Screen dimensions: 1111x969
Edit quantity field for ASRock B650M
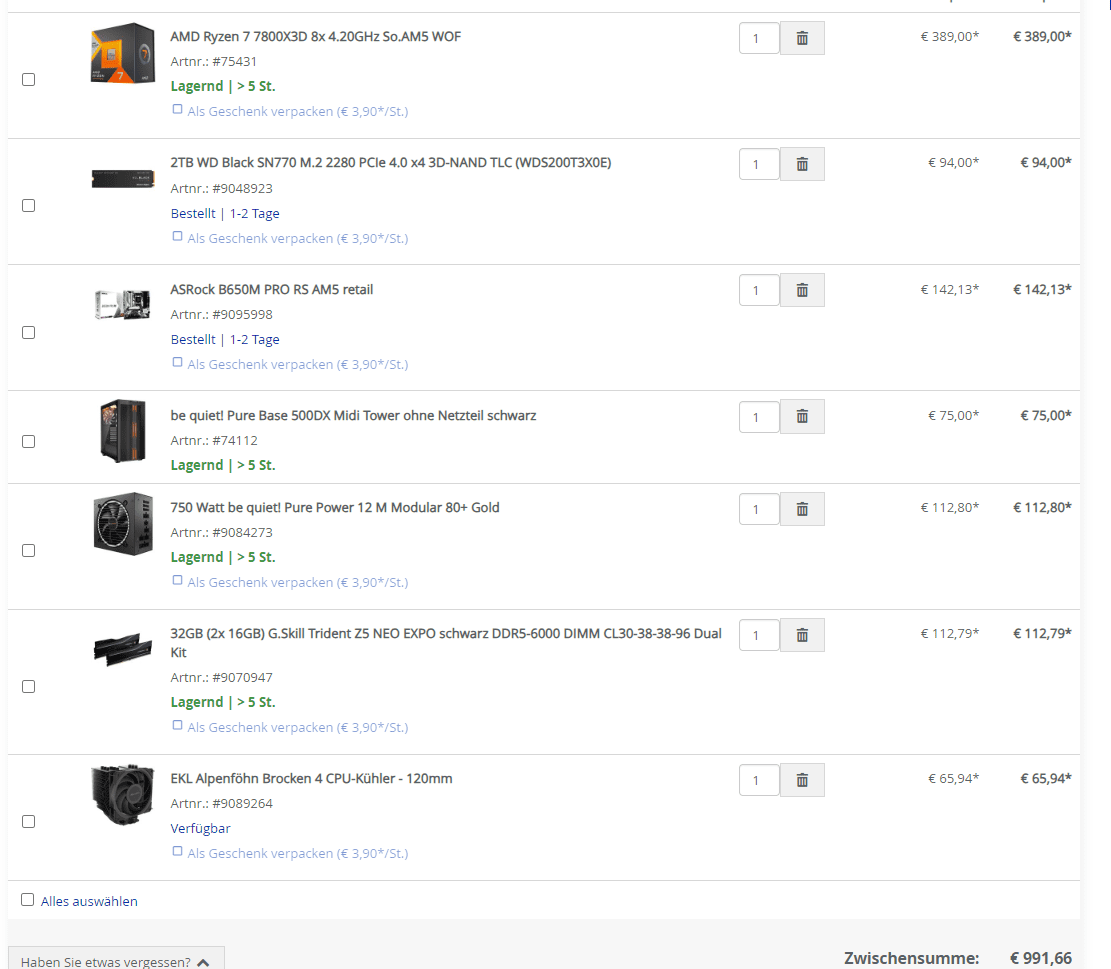click(x=759, y=290)
